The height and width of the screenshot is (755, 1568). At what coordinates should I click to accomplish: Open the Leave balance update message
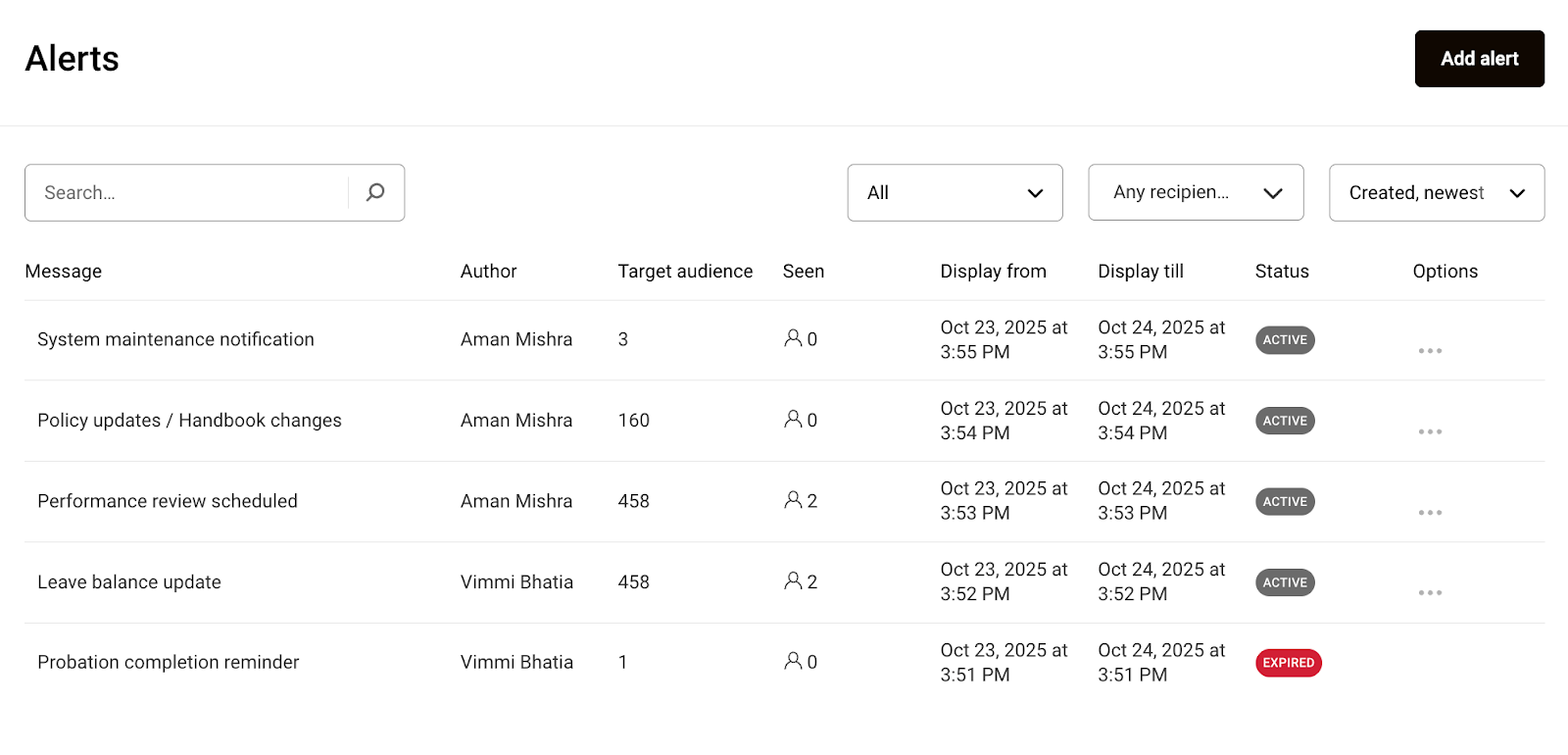click(129, 582)
